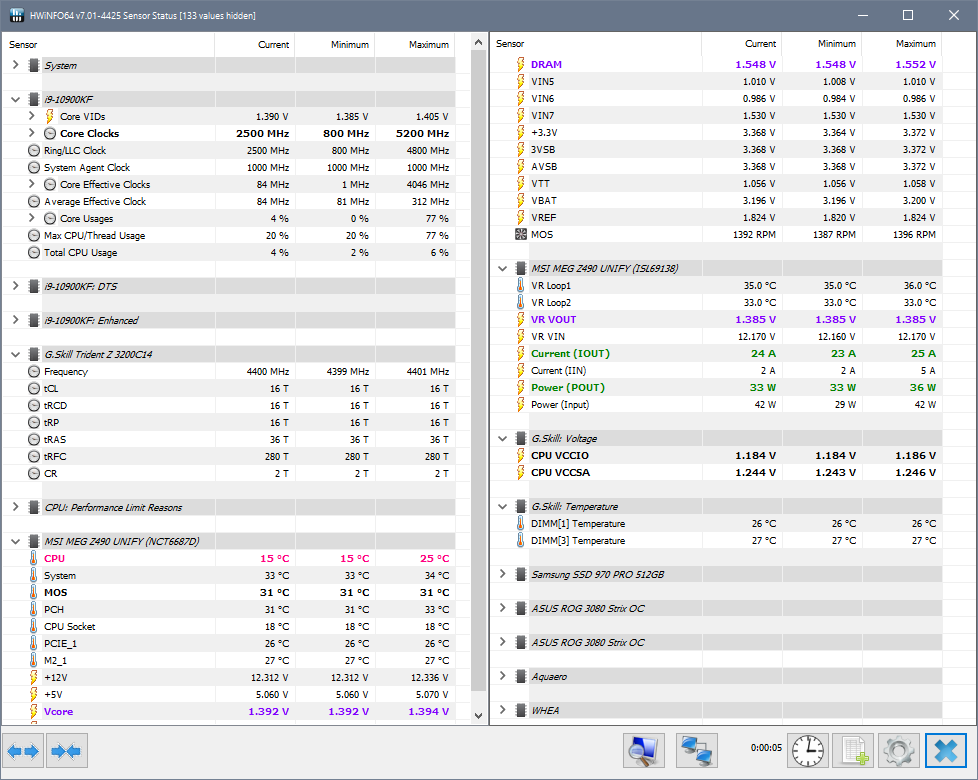978x780 pixels.
Task: Click the collapse columns arrows button
Action: click(x=67, y=751)
